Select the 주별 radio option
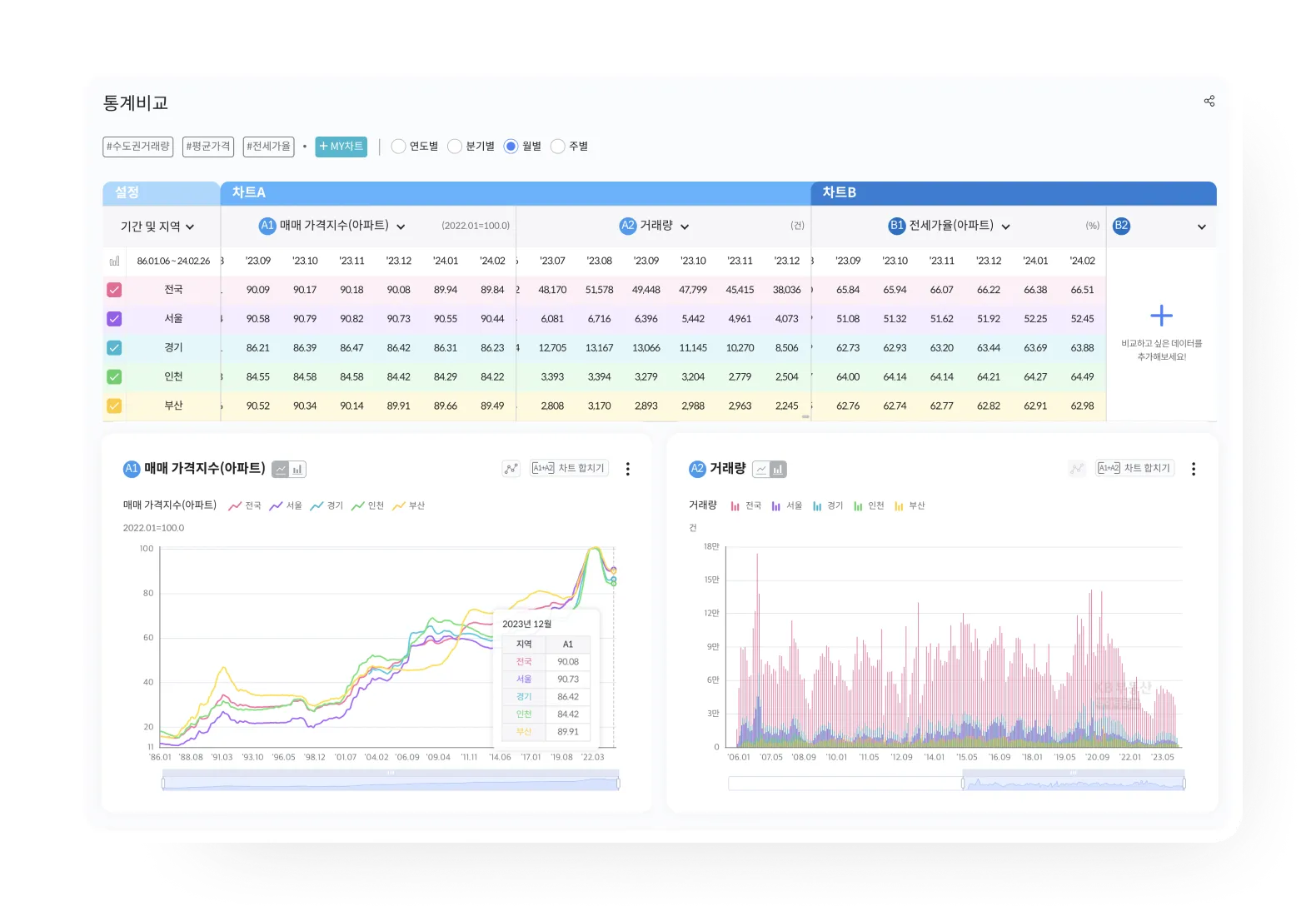The width and height of the screenshot is (1316, 906). (x=558, y=147)
